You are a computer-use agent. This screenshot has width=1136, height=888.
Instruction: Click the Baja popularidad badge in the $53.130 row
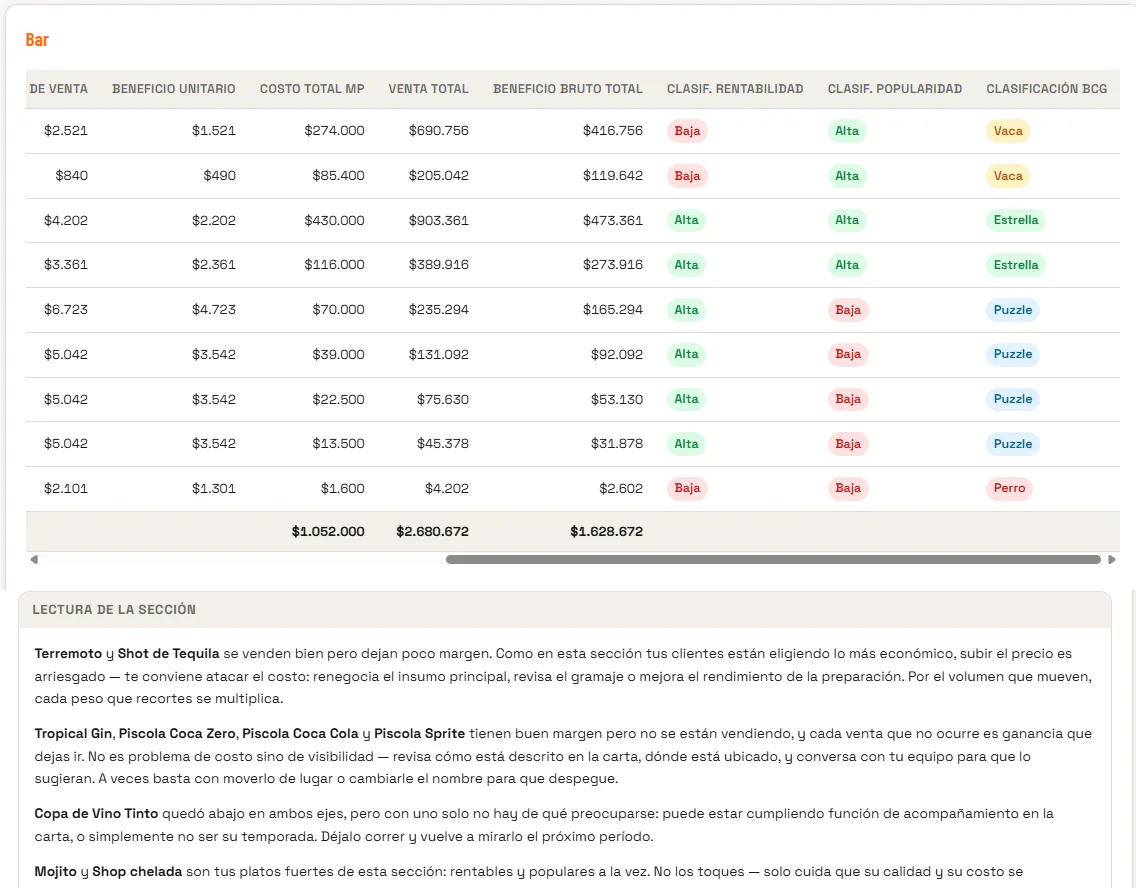pyautogui.click(x=848, y=399)
